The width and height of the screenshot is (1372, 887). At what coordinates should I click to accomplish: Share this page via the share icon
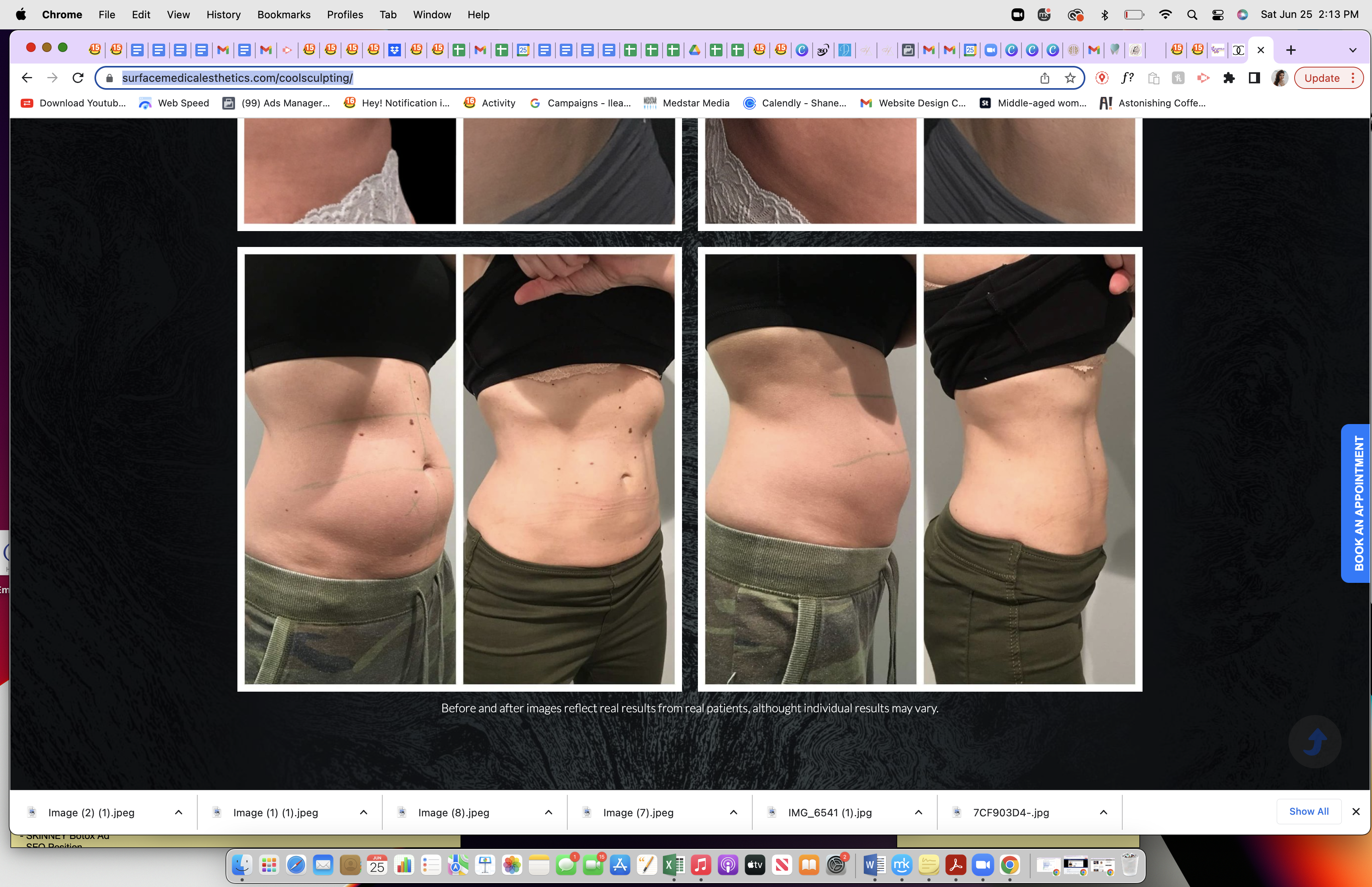tap(1044, 78)
